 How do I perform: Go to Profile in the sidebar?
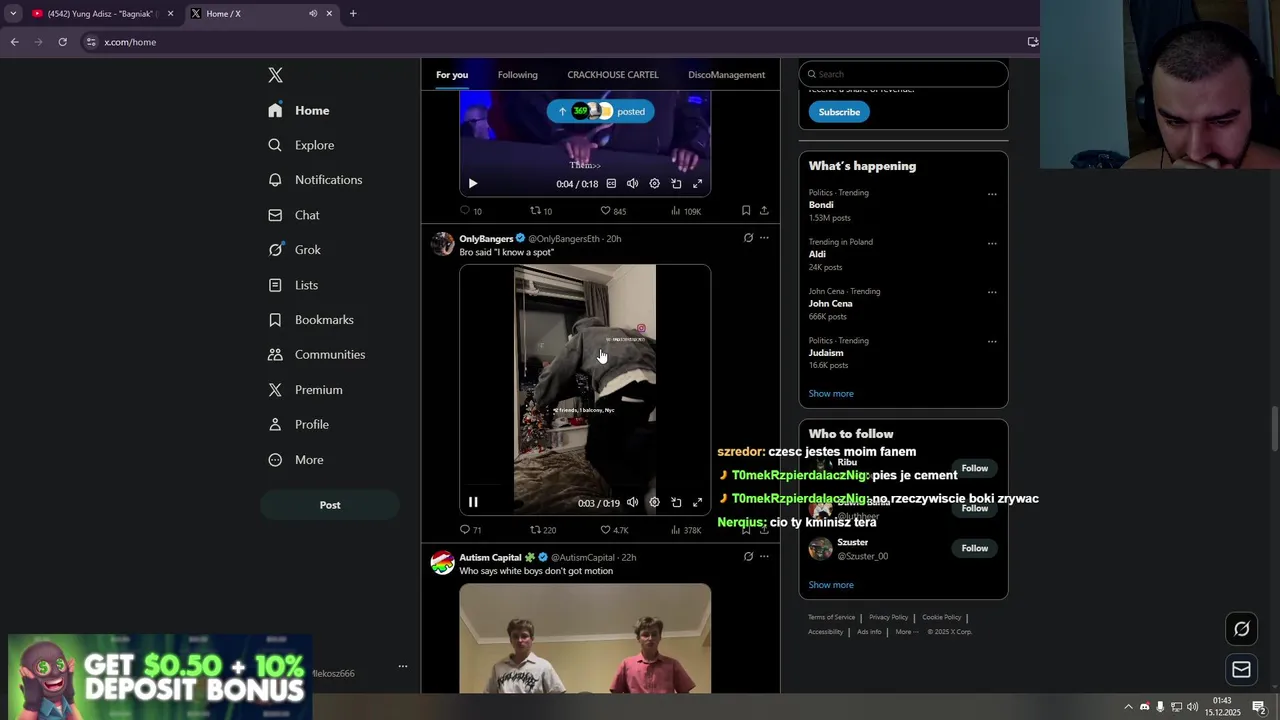click(298, 425)
